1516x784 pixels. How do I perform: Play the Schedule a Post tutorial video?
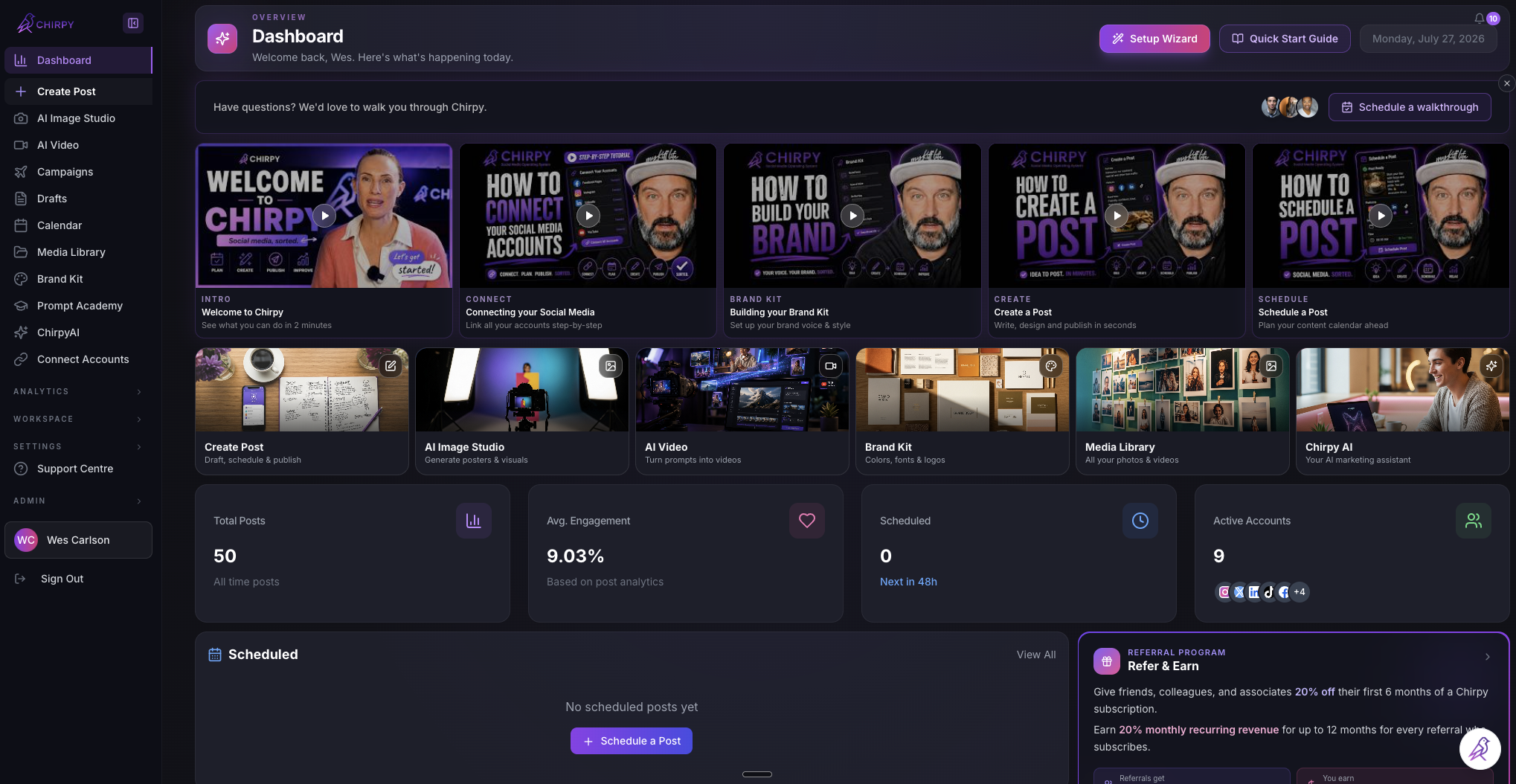click(x=1381, y=216)
